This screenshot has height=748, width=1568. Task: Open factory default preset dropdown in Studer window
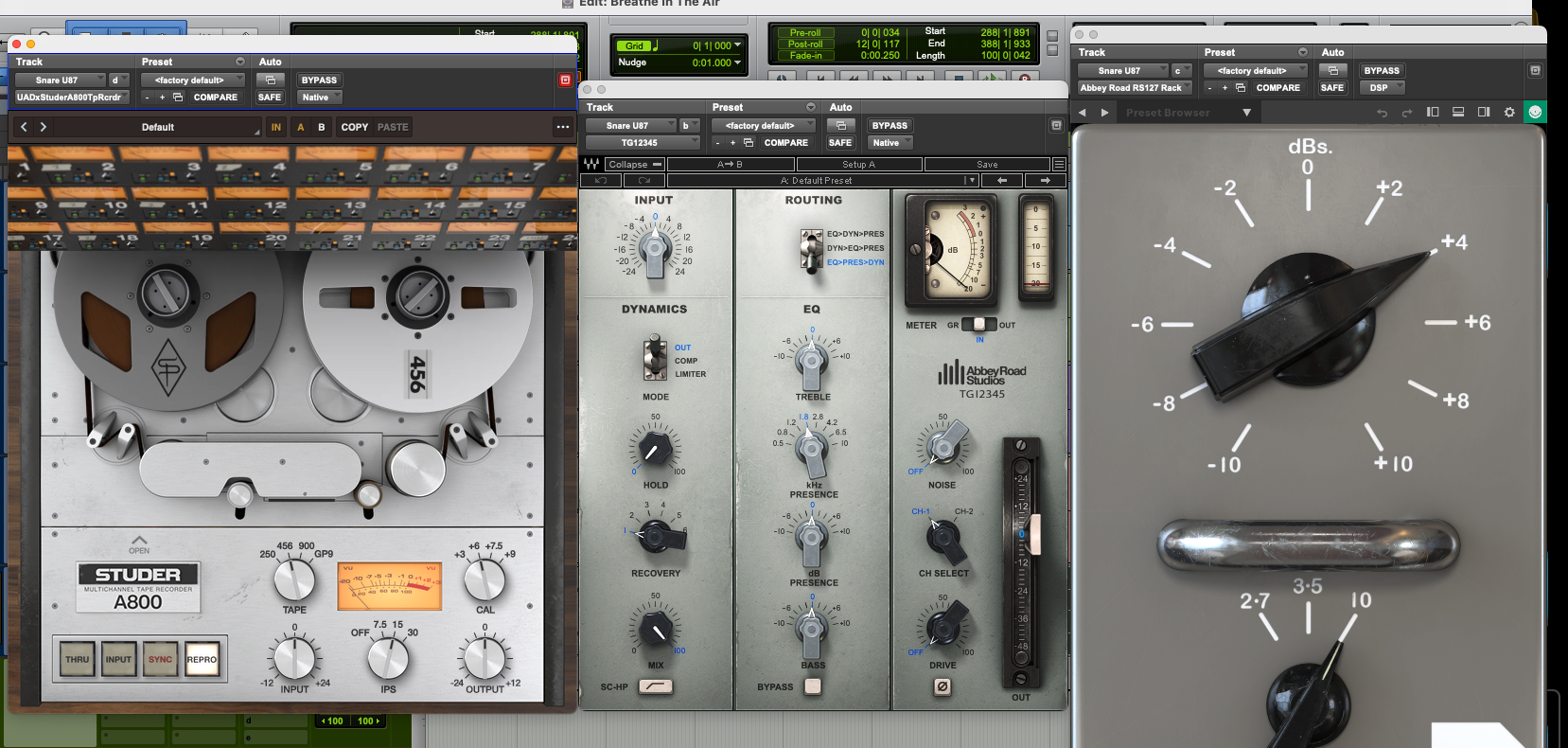(x=192, y=80)
